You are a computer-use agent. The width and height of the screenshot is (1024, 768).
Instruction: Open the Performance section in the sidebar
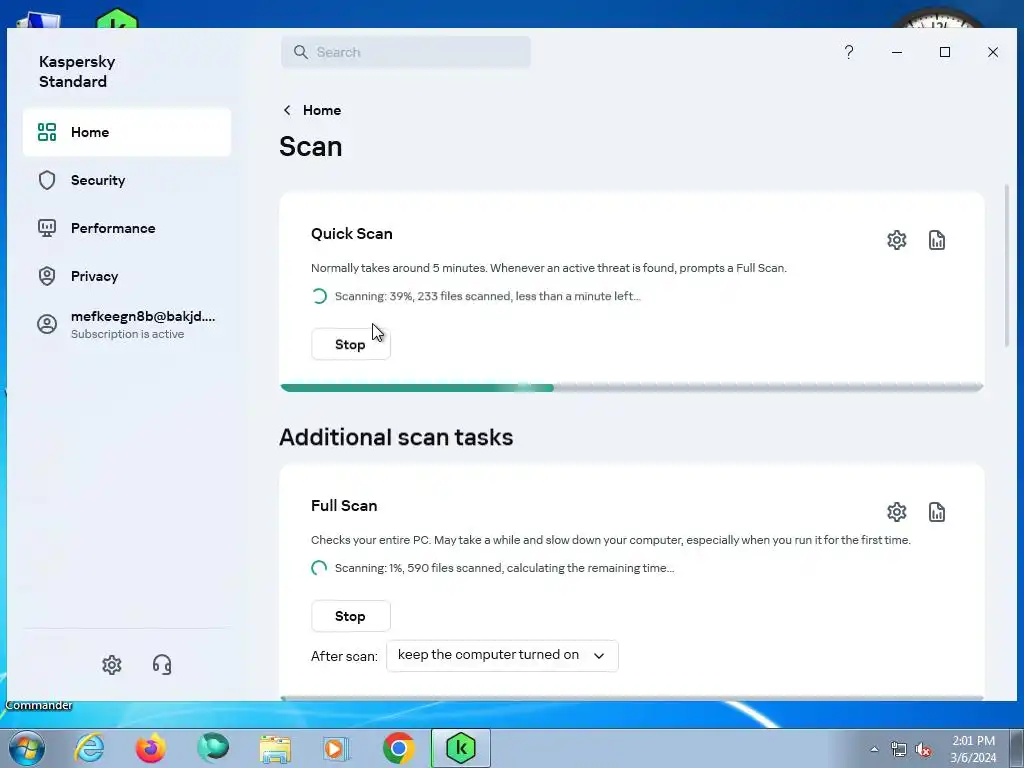(x=127, y=228)
